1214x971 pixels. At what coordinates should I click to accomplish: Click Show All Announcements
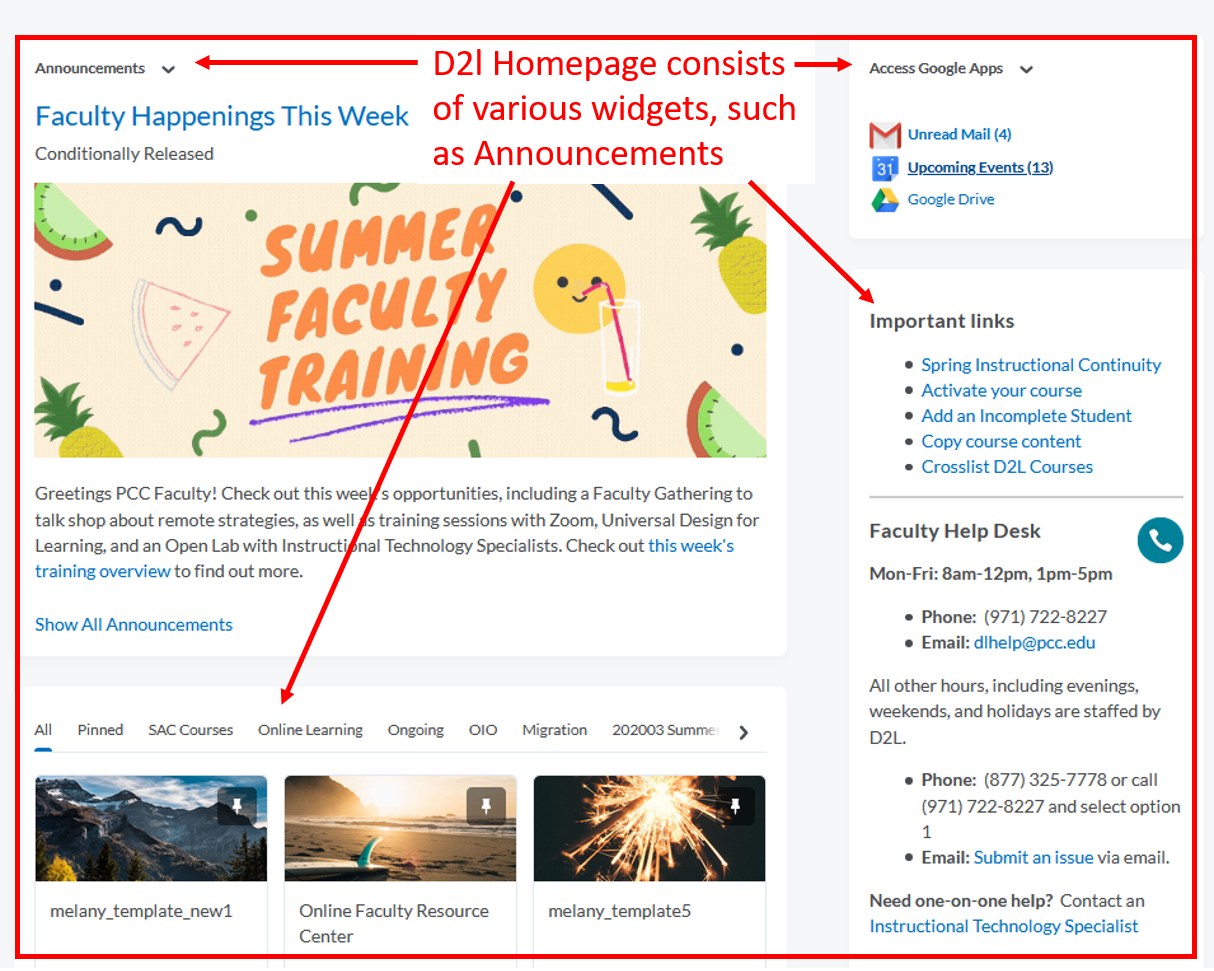click(x=133, y=624)
